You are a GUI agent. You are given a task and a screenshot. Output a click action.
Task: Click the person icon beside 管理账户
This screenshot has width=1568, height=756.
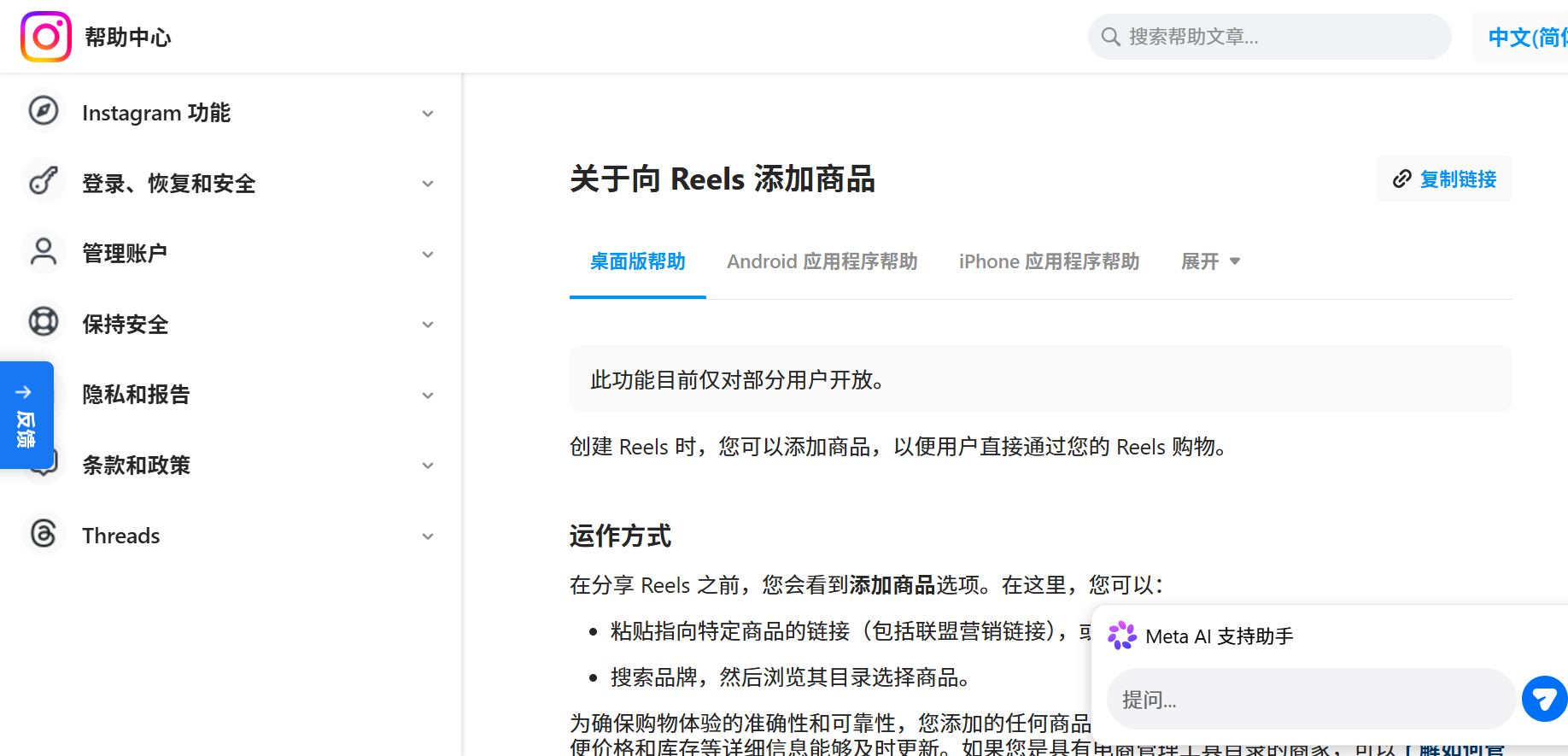pyautogui.click(x=44, y=252)
